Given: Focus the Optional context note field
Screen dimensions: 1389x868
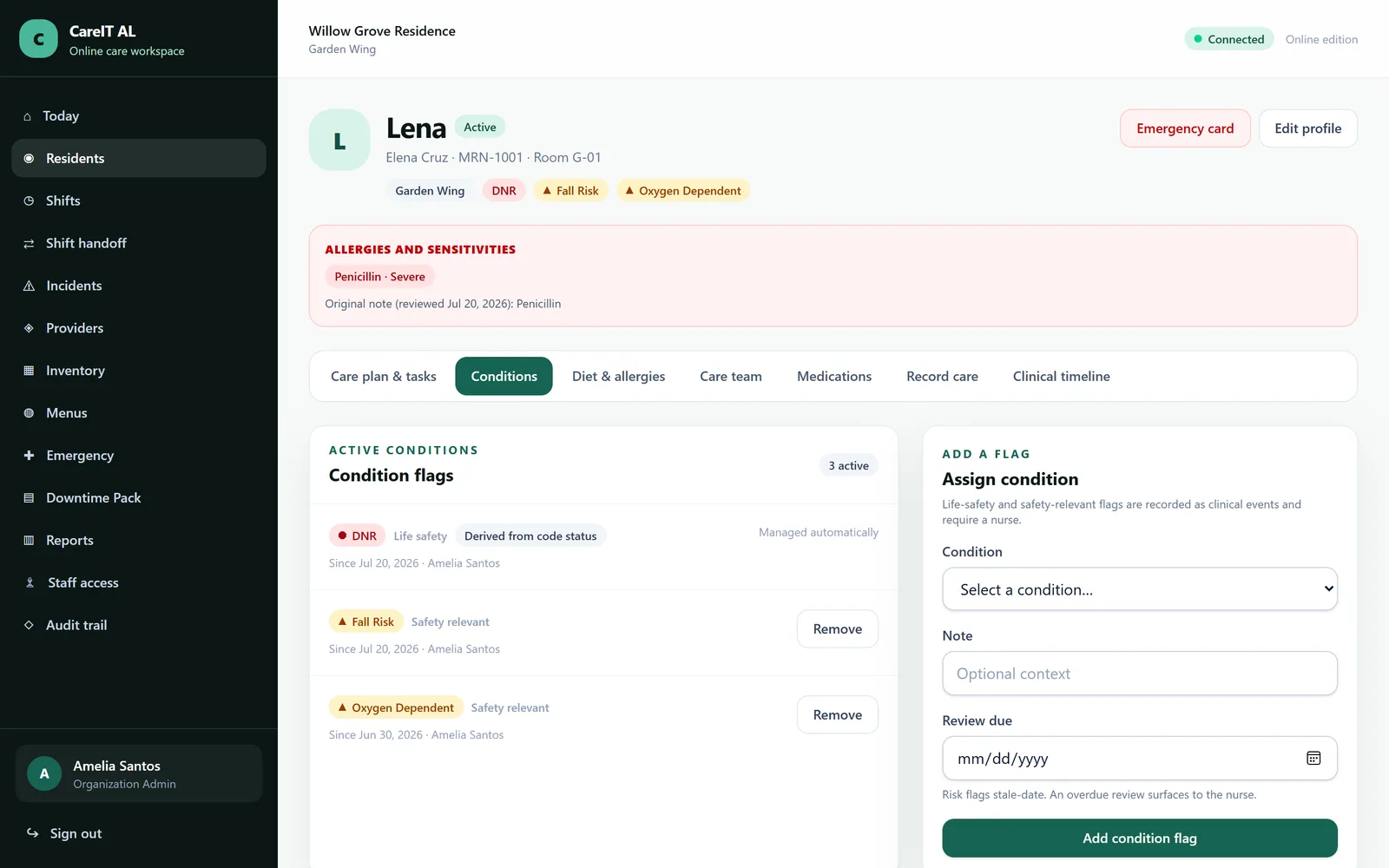Looking at the screenshot, I should [x=1140, y=674].
